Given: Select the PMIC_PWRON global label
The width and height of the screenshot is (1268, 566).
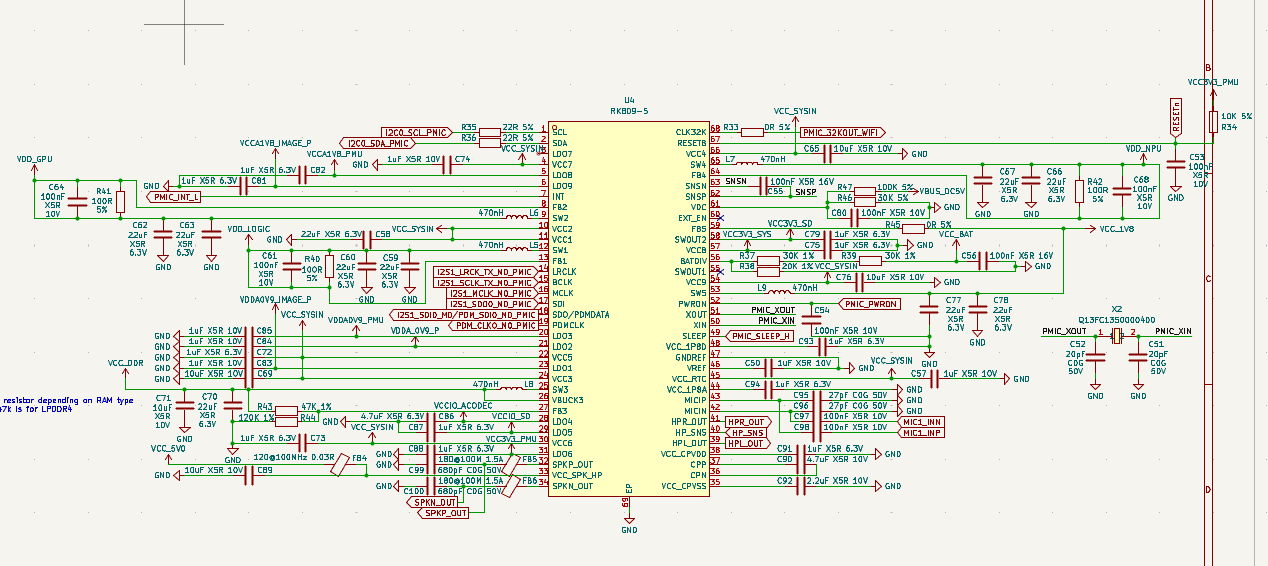Looking at the screenshot, I should pos(869,303).
